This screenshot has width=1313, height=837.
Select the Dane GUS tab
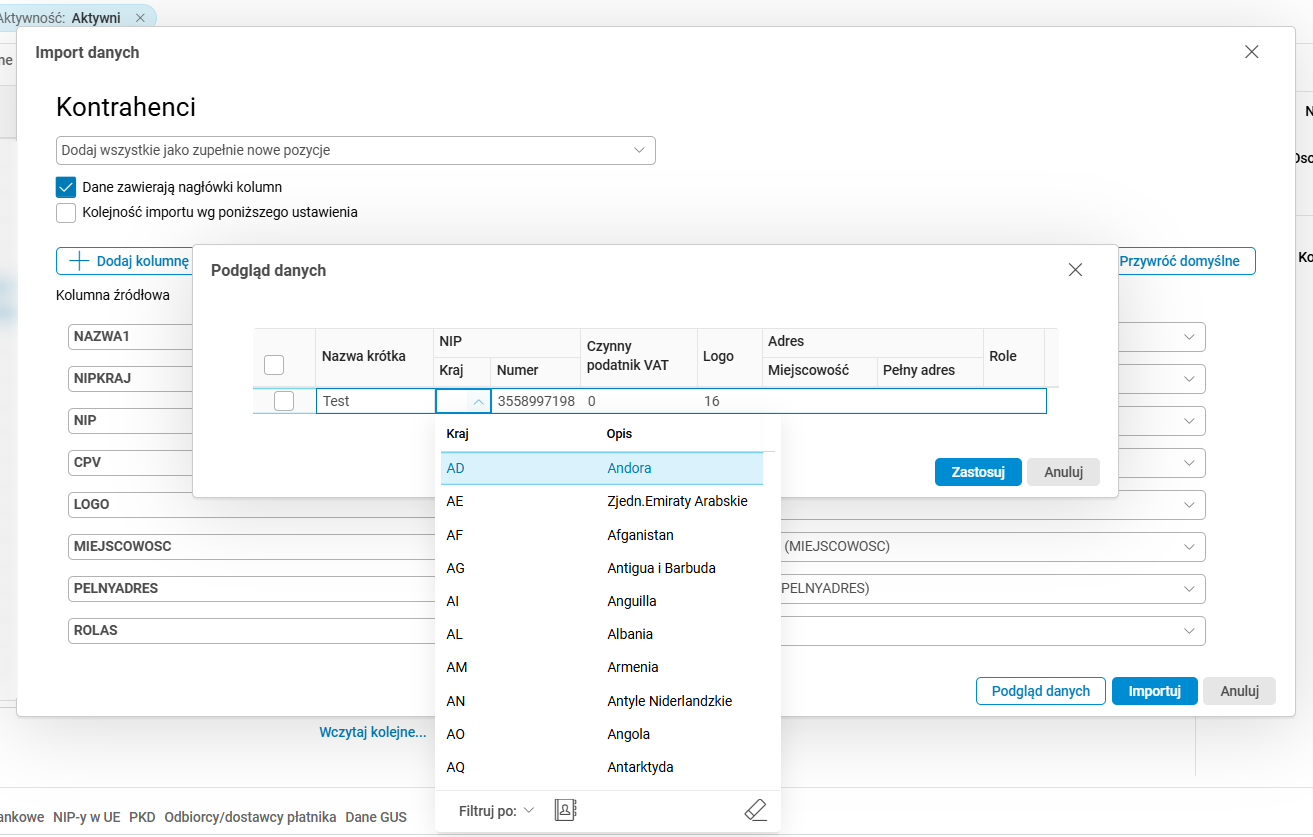(x=376, y=817)
